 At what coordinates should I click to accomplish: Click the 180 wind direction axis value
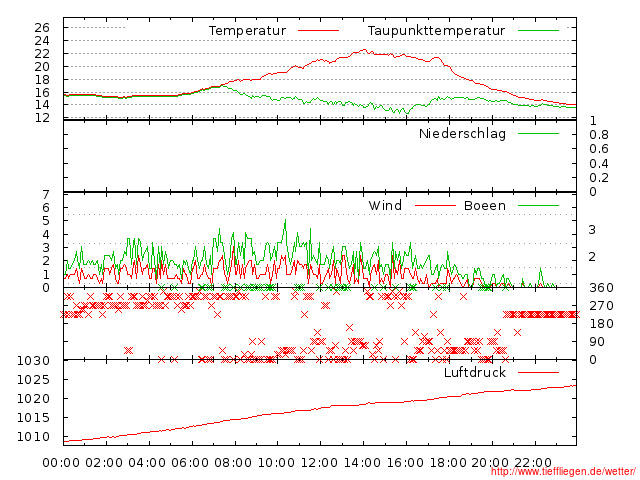click(601, 324)
